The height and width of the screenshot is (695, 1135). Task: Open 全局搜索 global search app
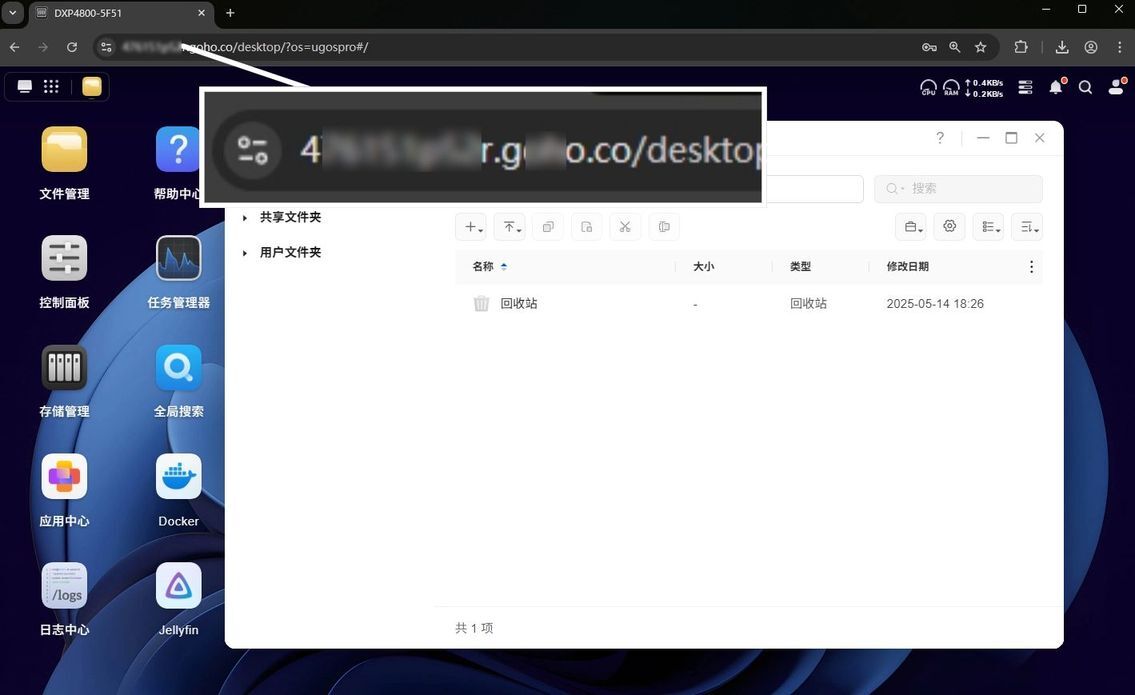[178, 367]
